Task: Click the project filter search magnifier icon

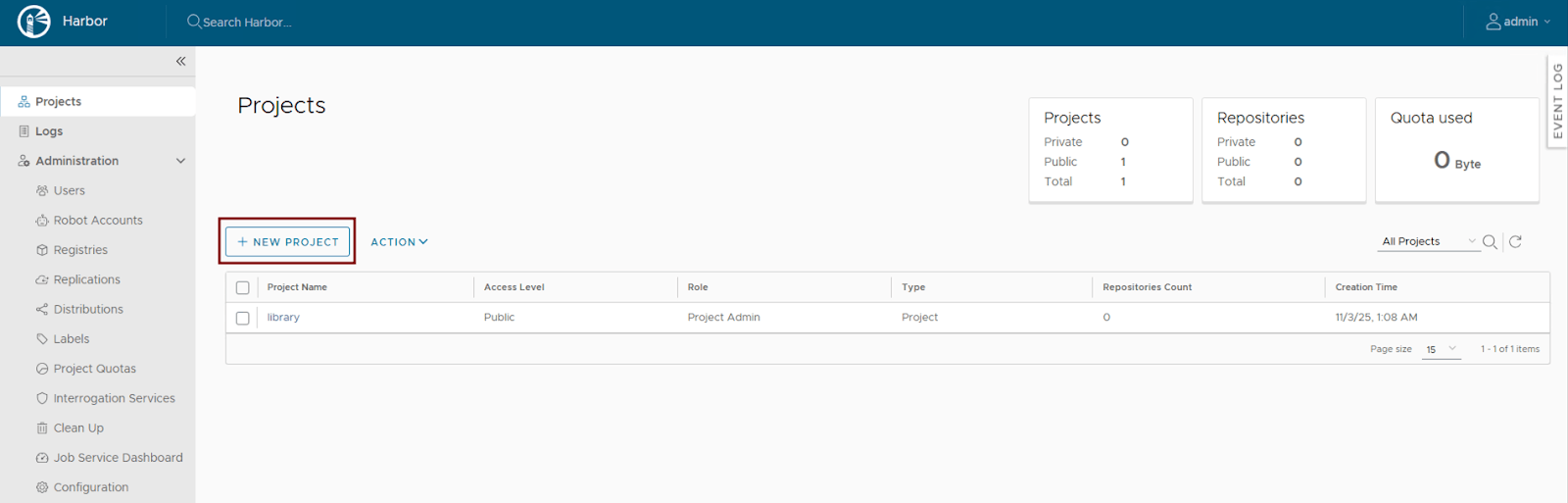Action: (1490, 241)
